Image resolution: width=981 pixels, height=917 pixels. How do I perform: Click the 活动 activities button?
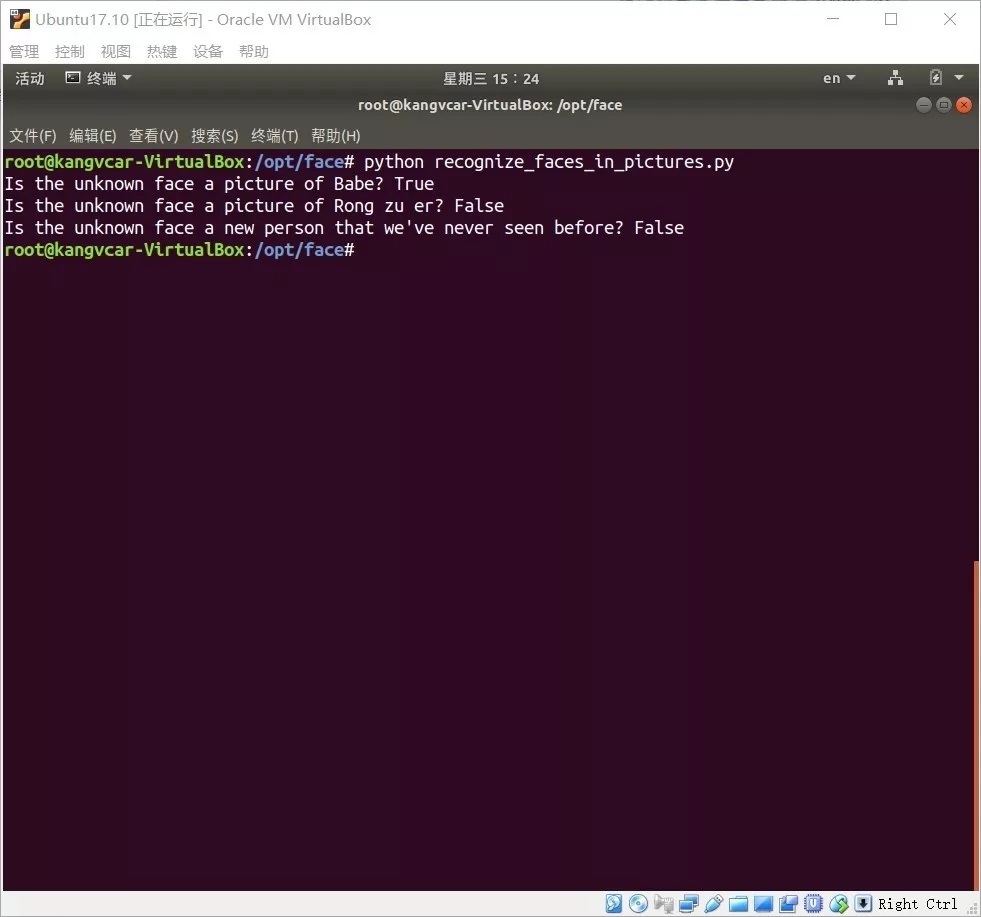point(30,78)
